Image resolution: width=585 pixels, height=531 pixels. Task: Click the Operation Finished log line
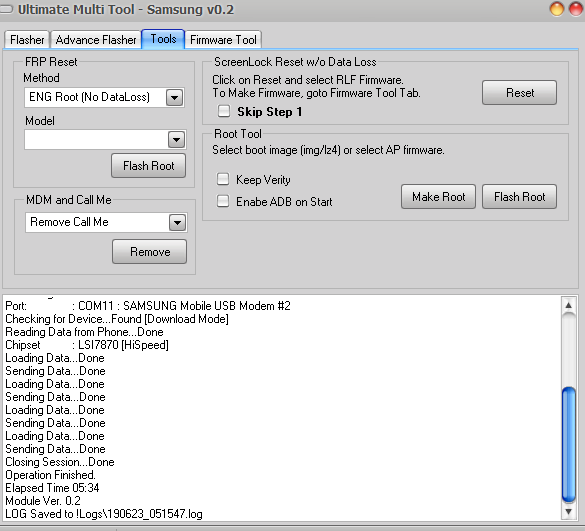pyautogui.click(x=50, y=475)
